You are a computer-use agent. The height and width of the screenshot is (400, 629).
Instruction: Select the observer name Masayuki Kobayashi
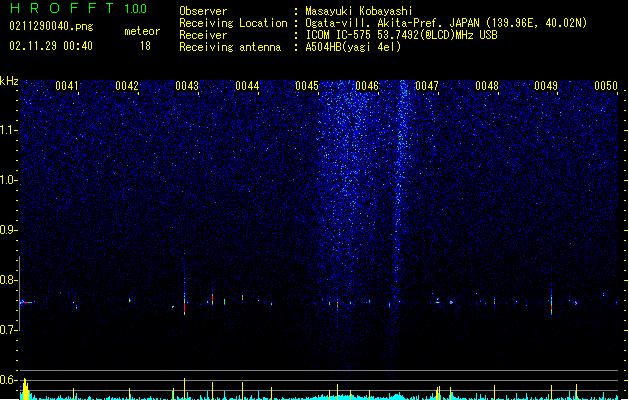[x=359, y=11]
